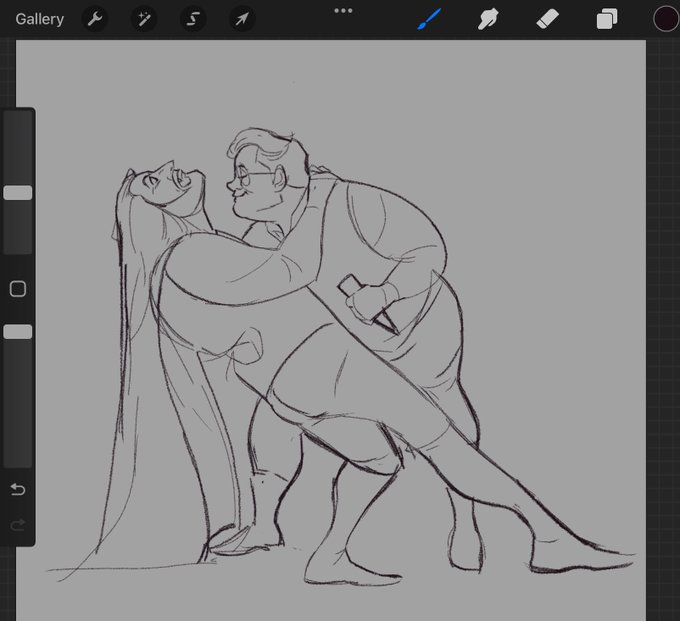Screen dimensions: 680x621
Task: Tap the square Modify button in sidebar
Action: pos(18,289)
